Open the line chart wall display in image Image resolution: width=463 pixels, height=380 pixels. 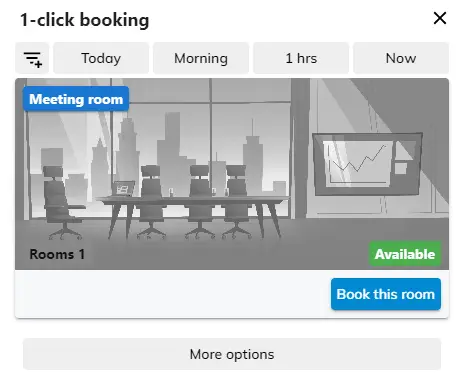(367, 164)
